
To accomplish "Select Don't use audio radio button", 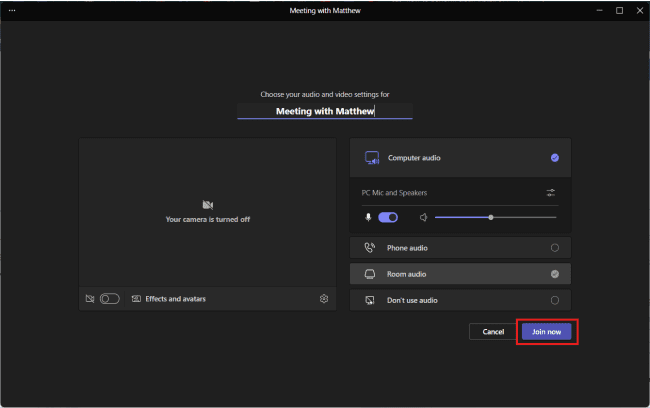I will 555,300.
